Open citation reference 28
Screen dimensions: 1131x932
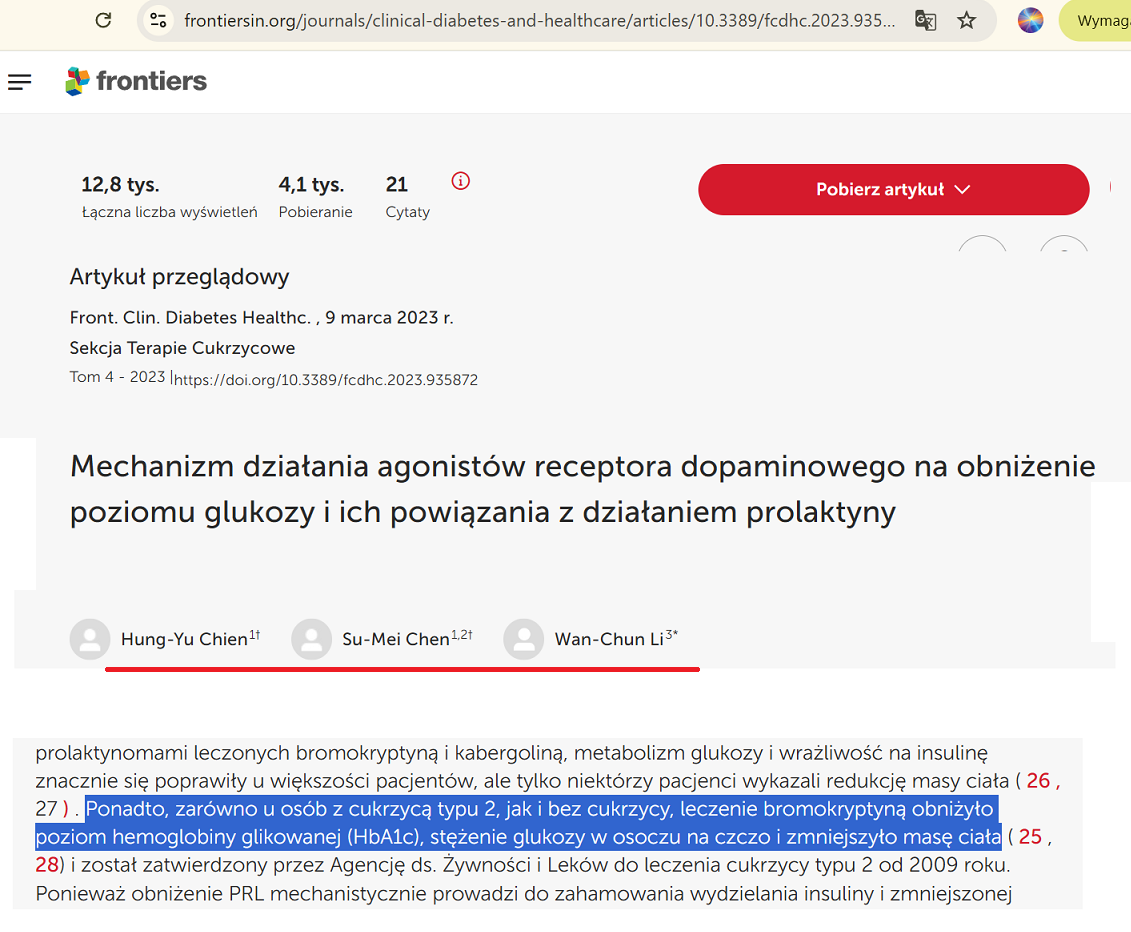point(47,864)
